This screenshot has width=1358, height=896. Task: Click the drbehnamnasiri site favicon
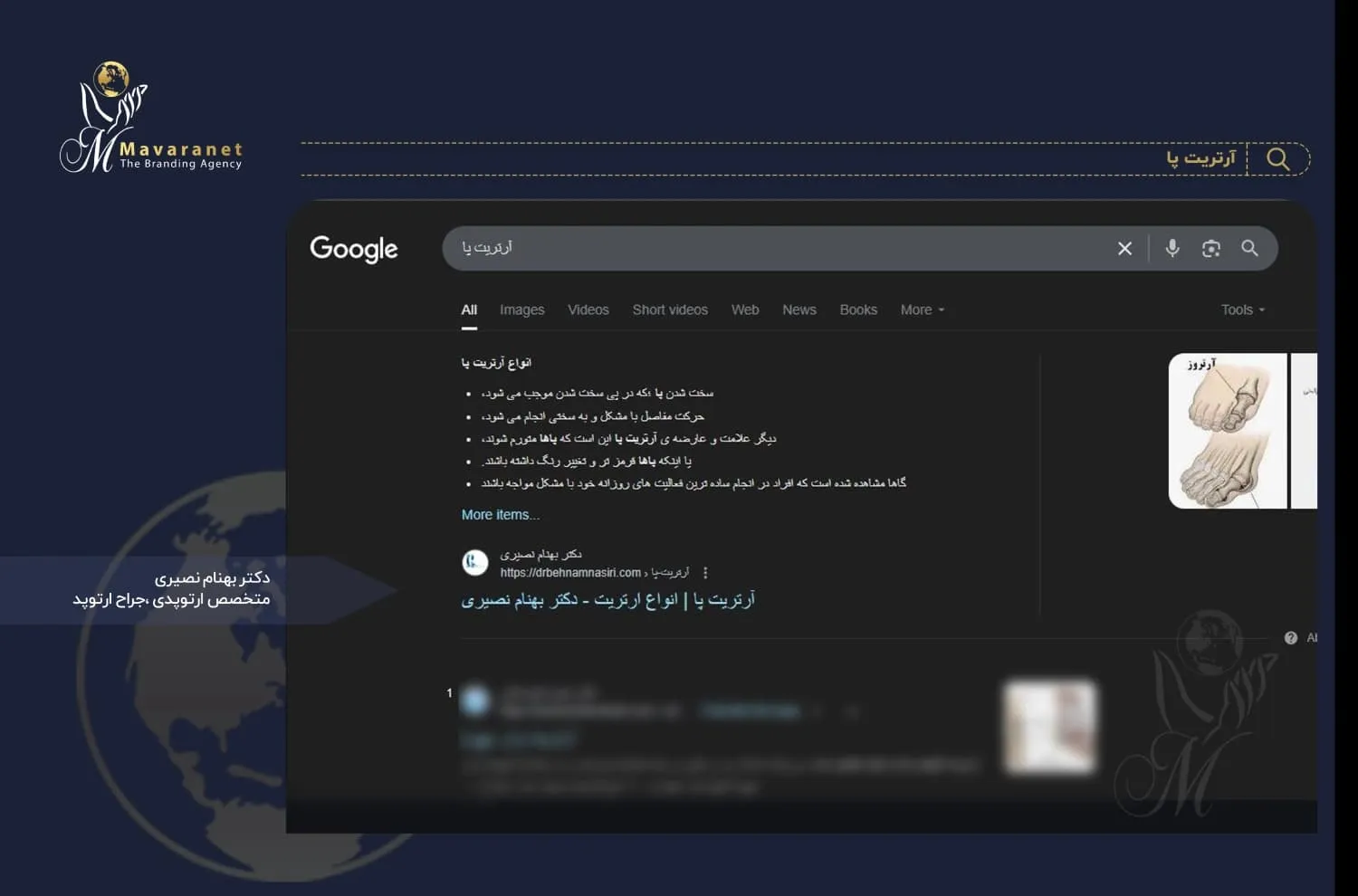coord(475,563)
